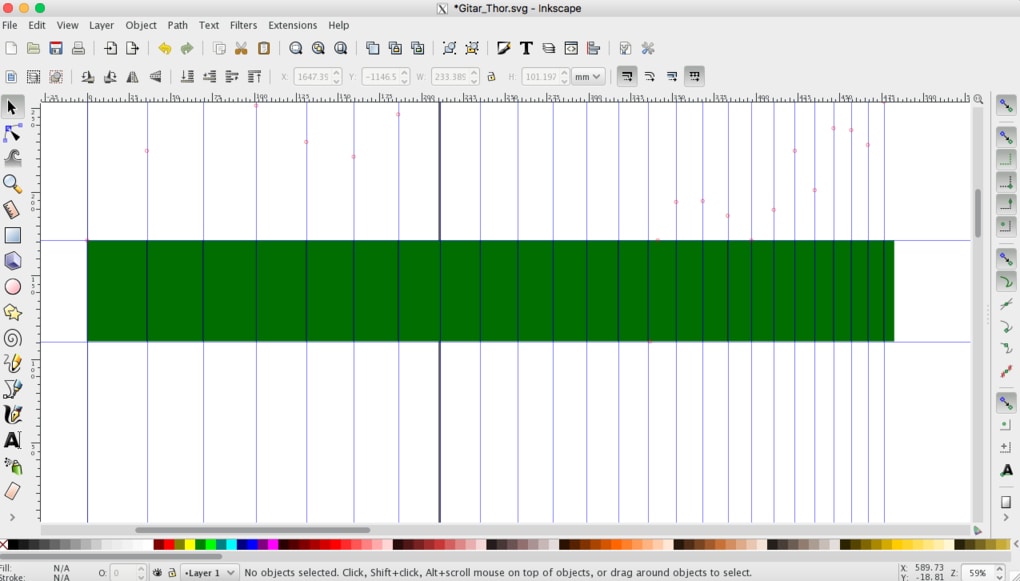This screenshot has height=581, width=1020.
Task: Open the Extensions menu
Action: (293, 25)
